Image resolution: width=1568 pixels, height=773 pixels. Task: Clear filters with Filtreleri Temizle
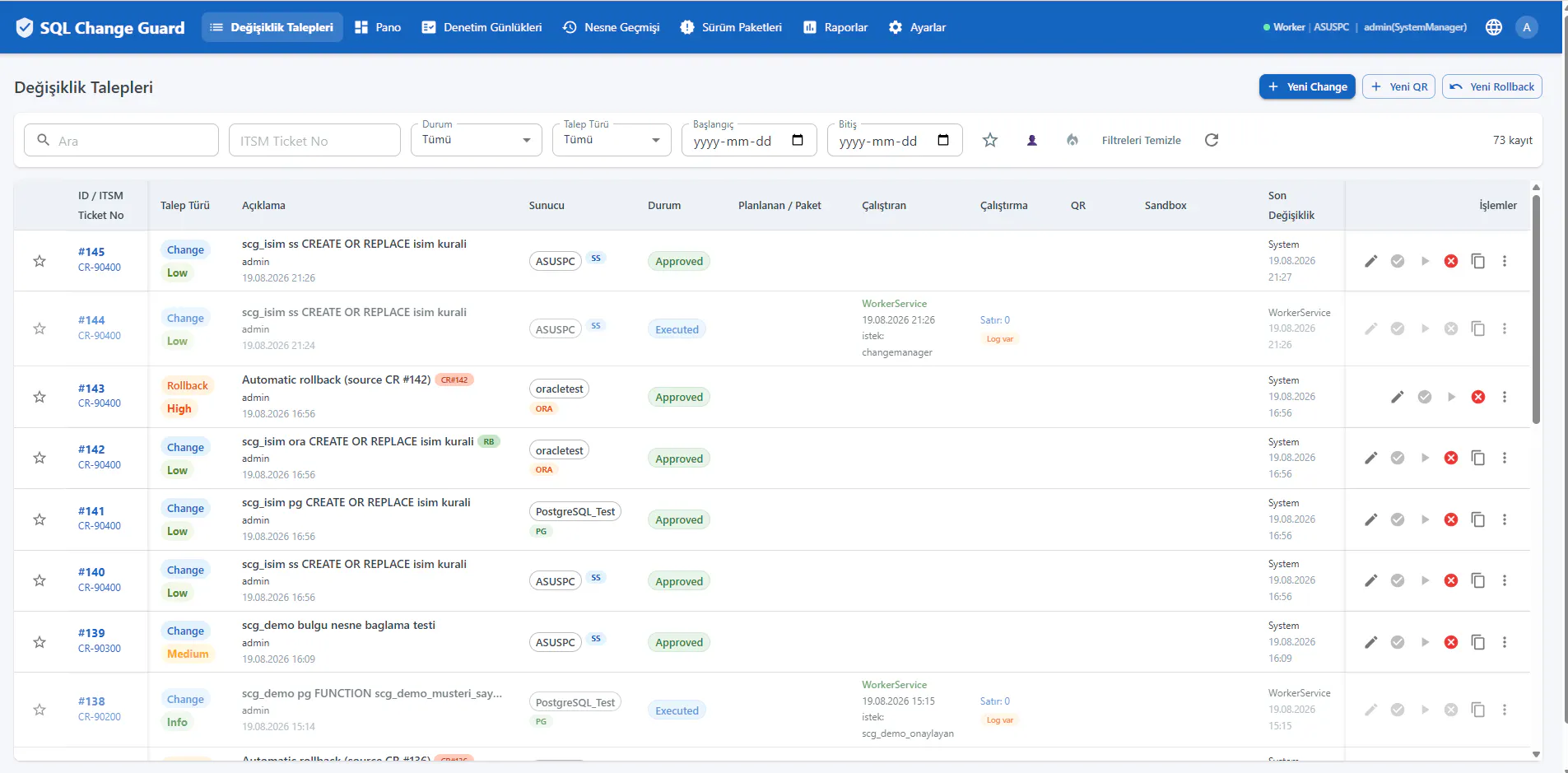1141,140
